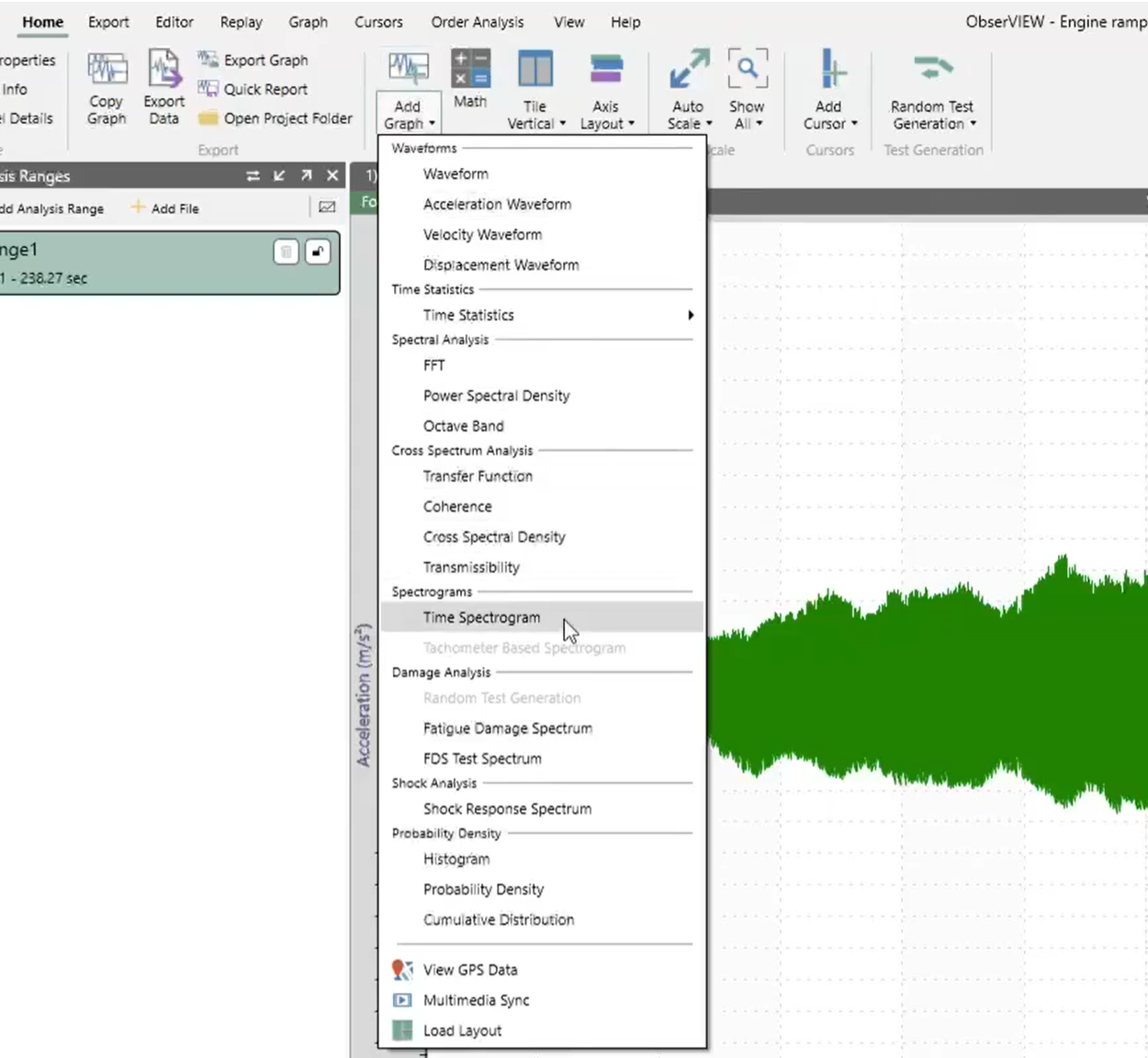Click Export Graph in the ribbon

click(253, 60)
